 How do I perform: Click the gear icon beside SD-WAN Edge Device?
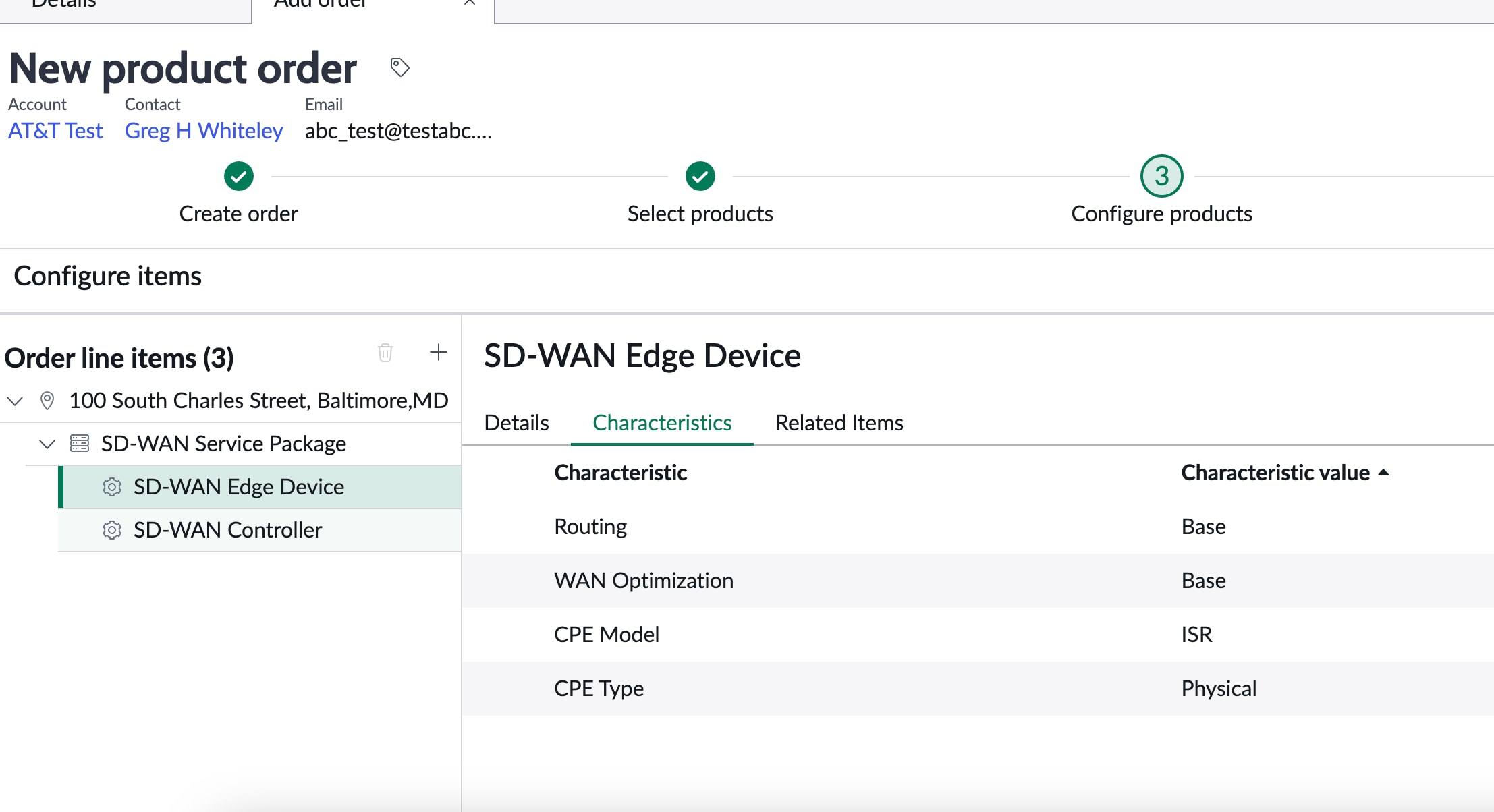click(x=111, y=487)
